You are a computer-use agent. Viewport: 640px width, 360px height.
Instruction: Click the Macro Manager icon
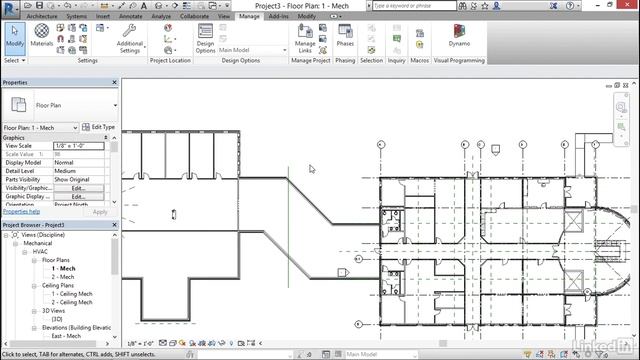[420, 33]
